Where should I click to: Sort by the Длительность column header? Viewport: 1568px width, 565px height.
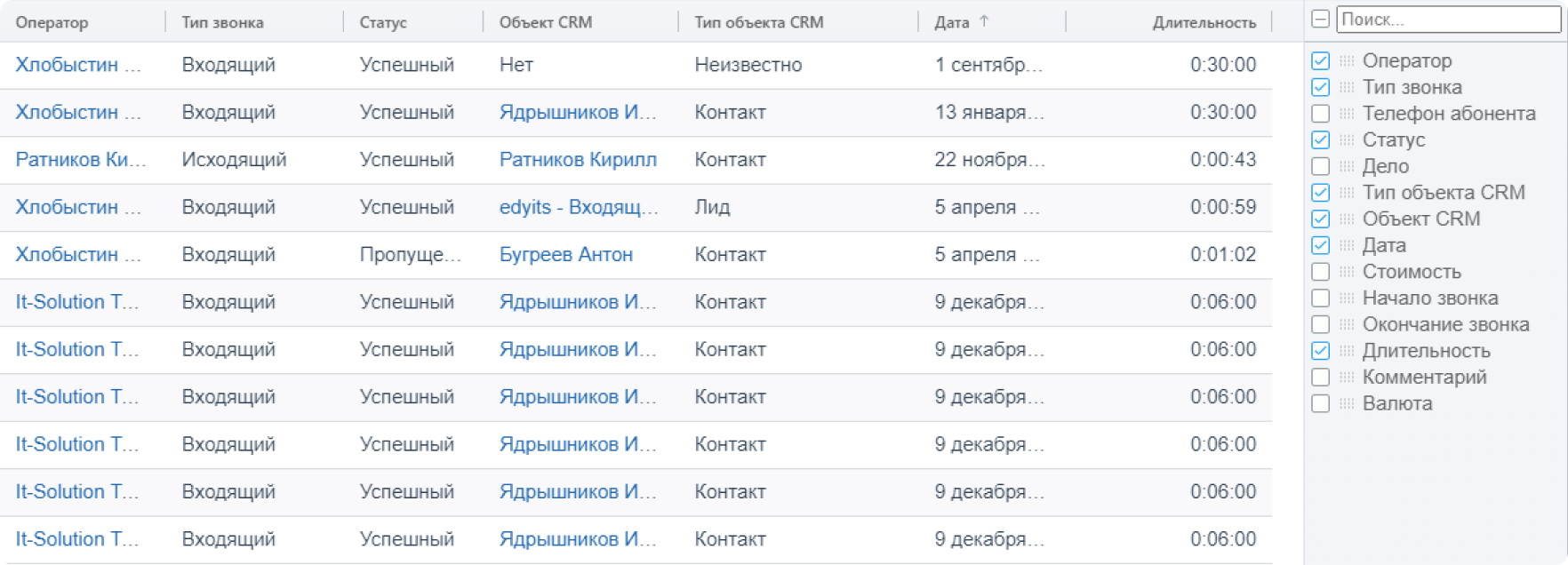[1204, 23]
